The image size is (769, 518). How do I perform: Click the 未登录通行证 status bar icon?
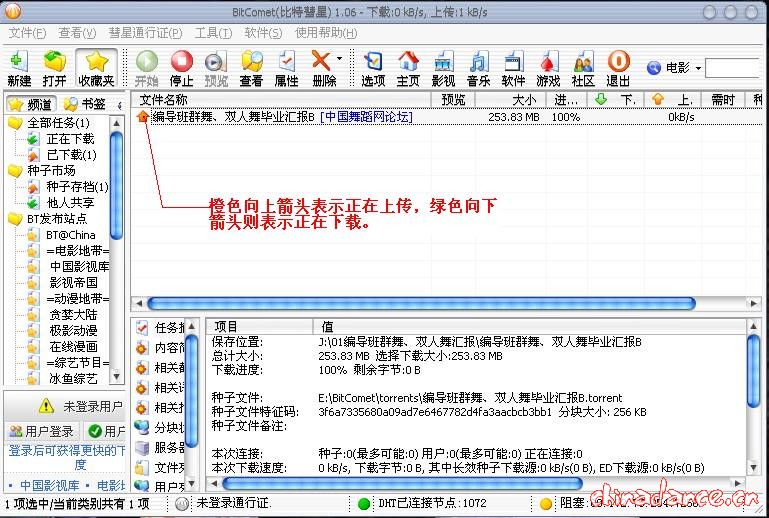(182, 504)
